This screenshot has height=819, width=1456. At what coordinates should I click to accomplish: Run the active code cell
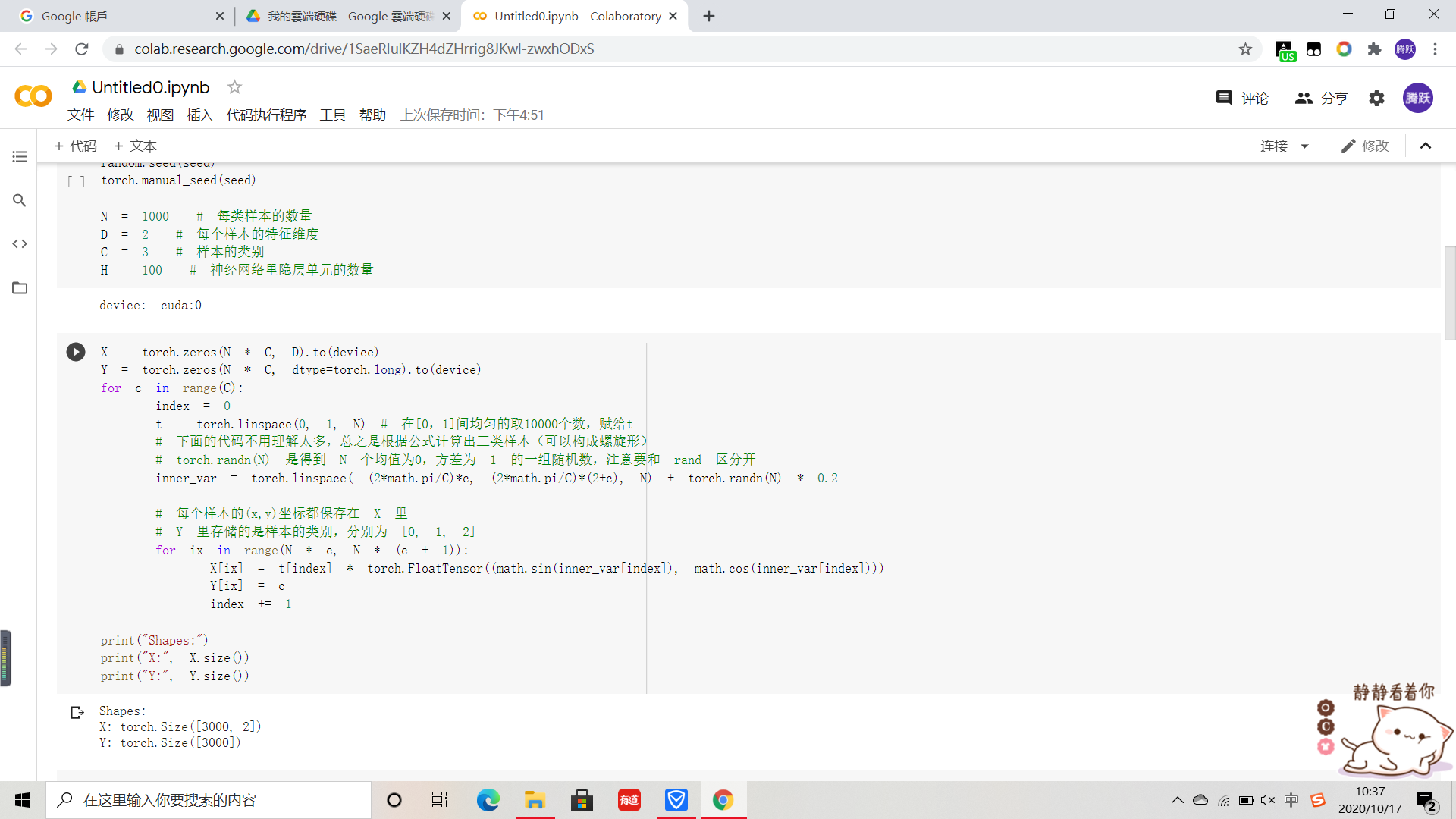76,352
